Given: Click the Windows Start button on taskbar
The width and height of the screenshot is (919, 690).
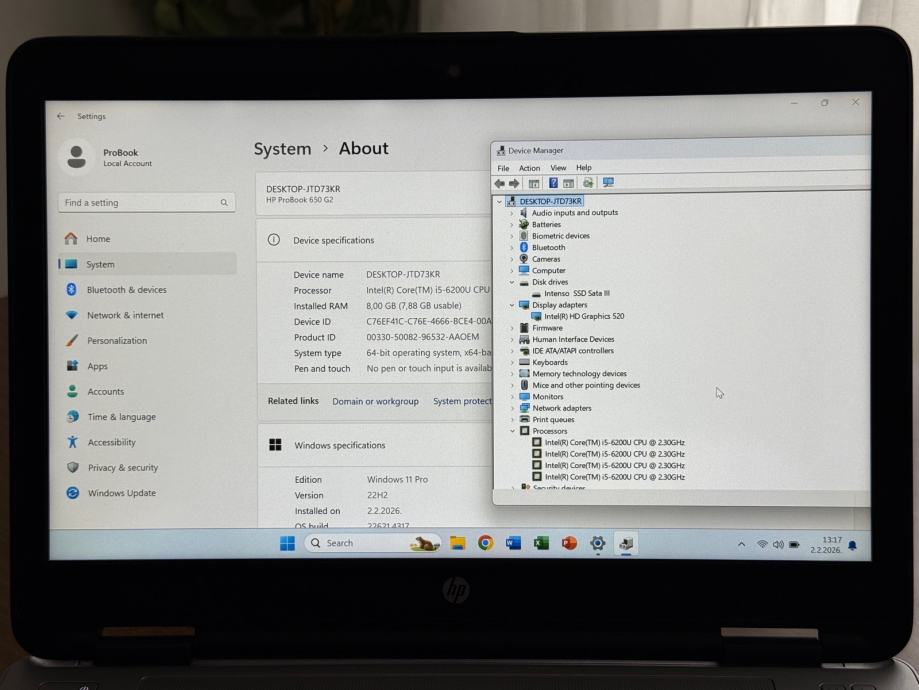Looking at the screenshot, I should click(x=287, y=543).
